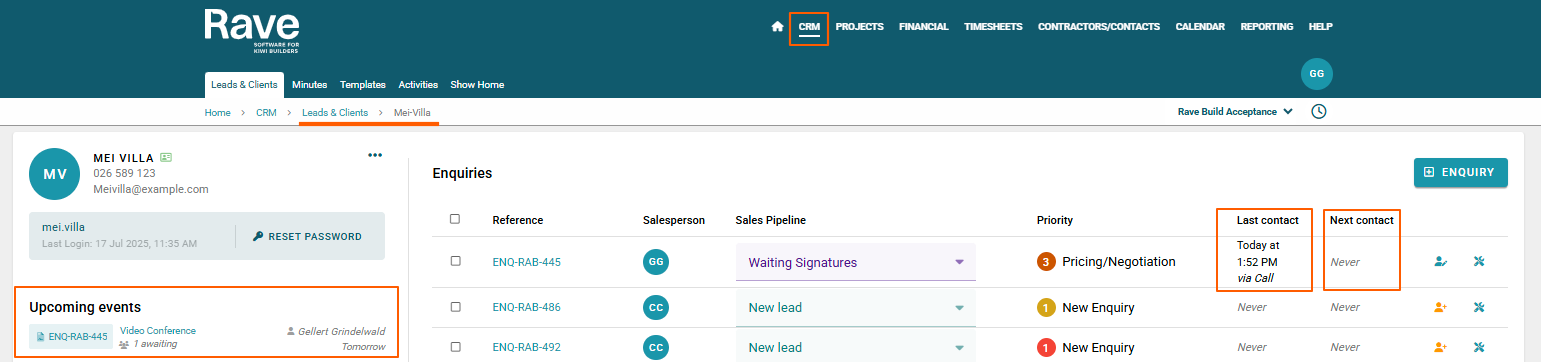Open the Video Conference event link
The image size is (1541, 362).
coord(158,330)
